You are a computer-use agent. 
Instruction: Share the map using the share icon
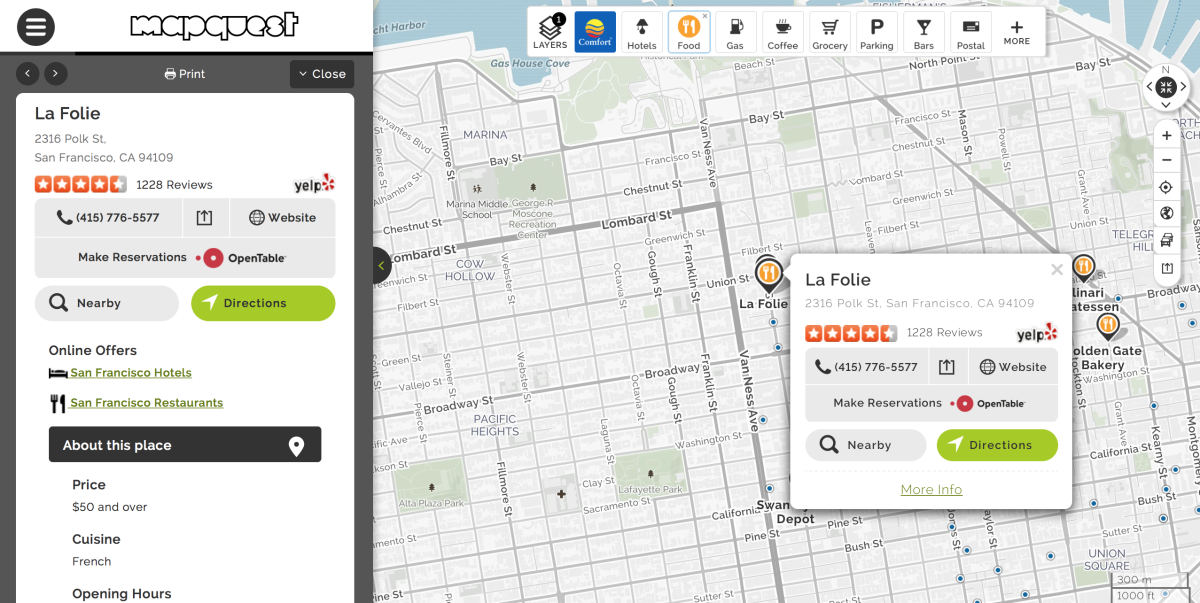(x=1166, y=267)
